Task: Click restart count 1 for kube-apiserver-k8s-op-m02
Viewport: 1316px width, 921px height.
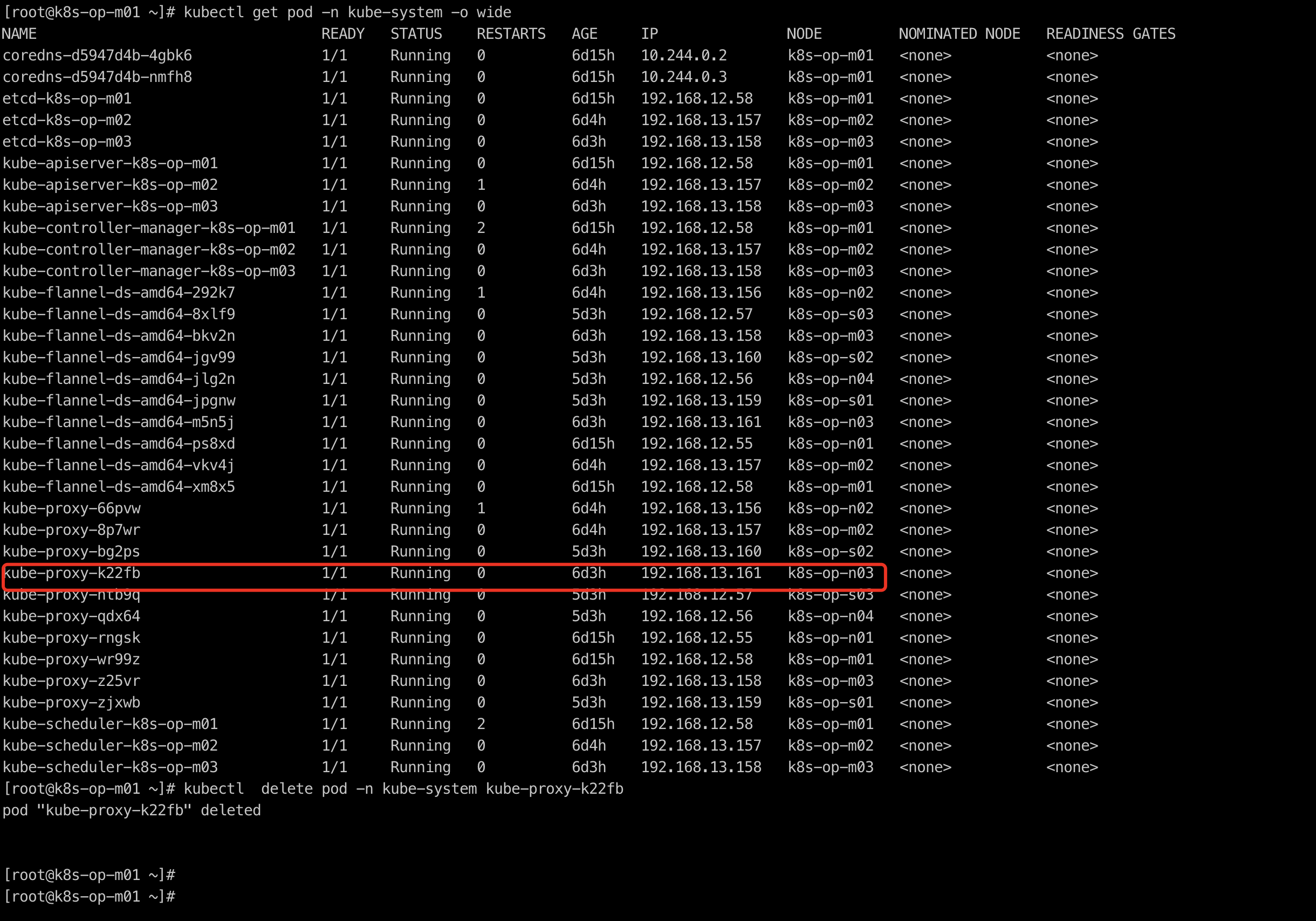Action: click(481, 185)
